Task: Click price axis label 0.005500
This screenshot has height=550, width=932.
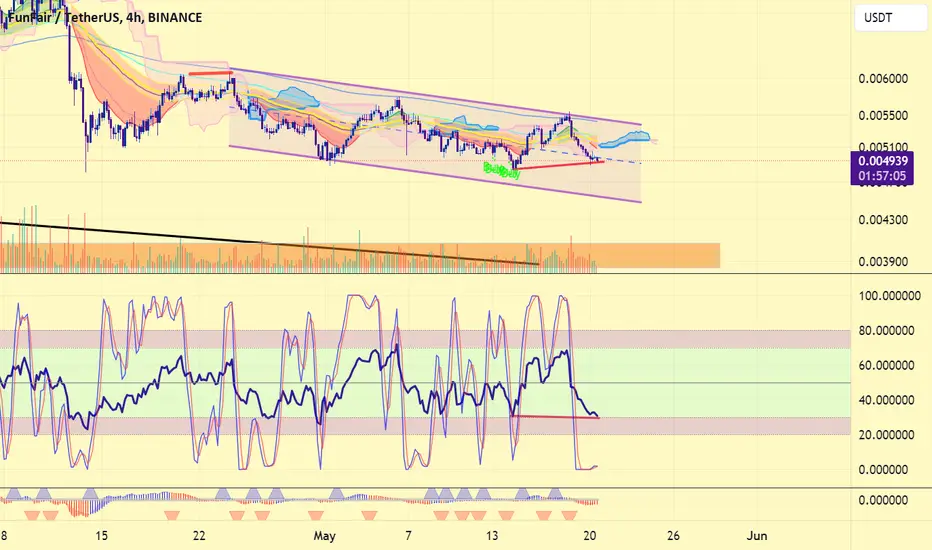Action: [883, 115]
